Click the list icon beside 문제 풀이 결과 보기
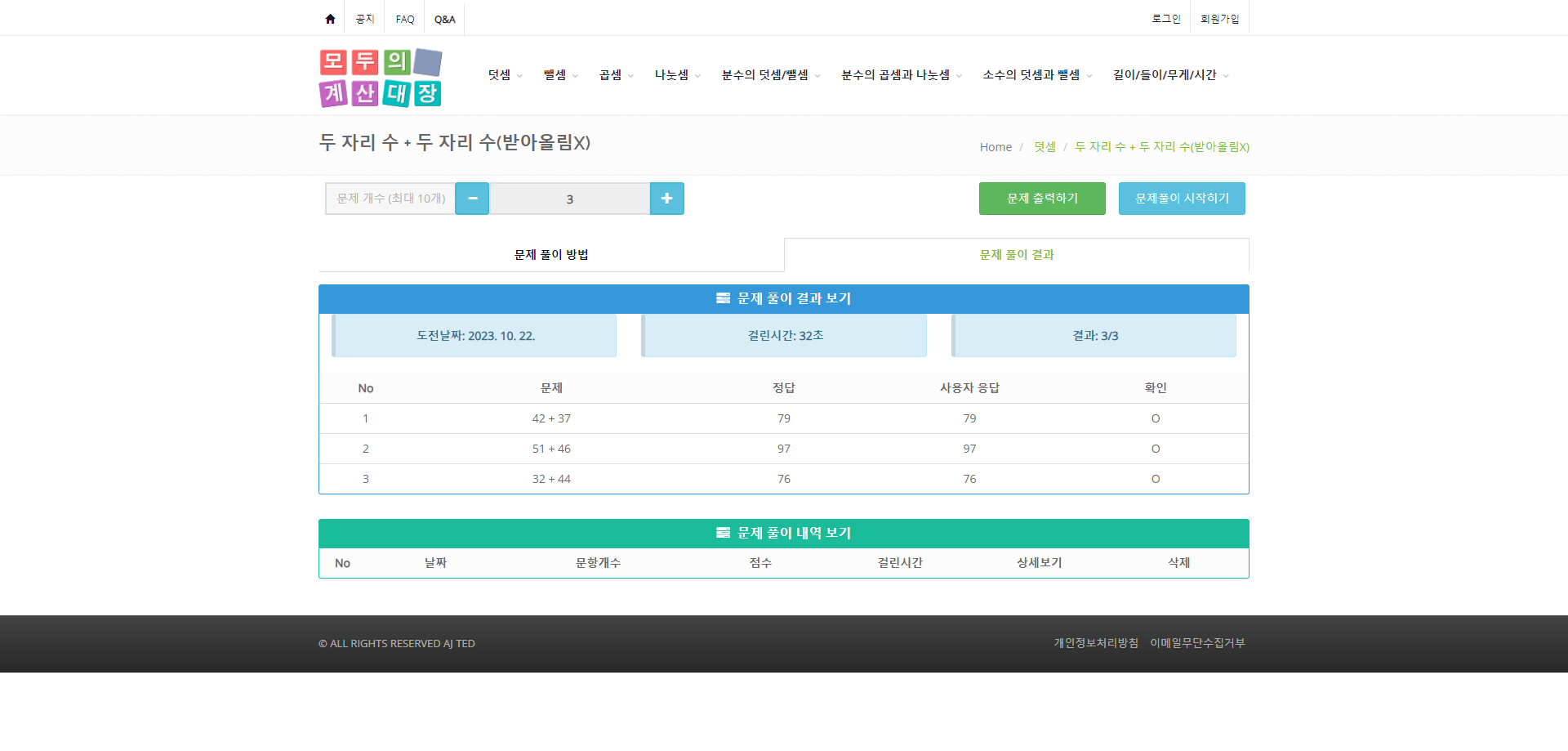 [723, 298]
